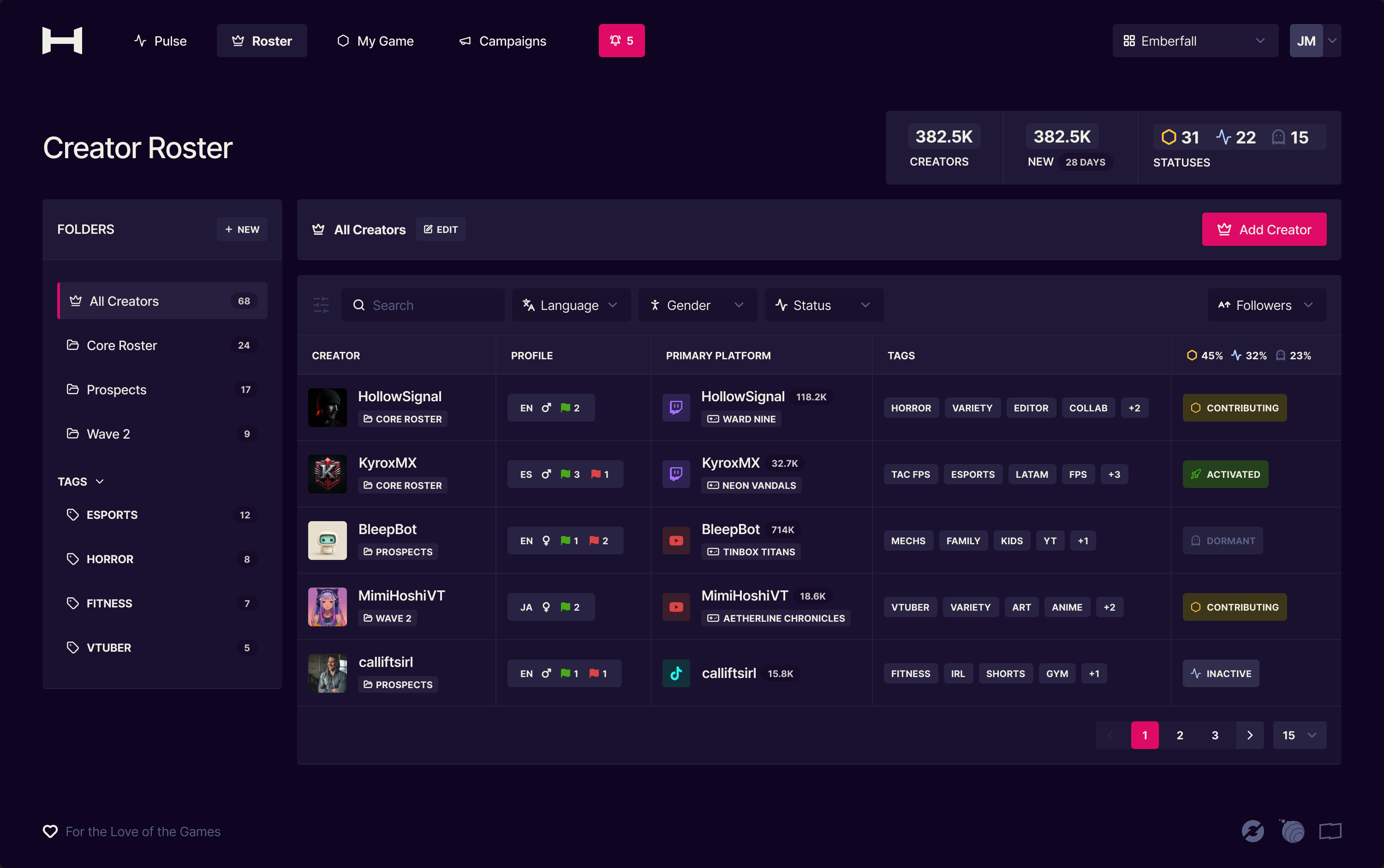Create a new folder with the NEW button
The image size is (1384, 868).
[242, 230]
